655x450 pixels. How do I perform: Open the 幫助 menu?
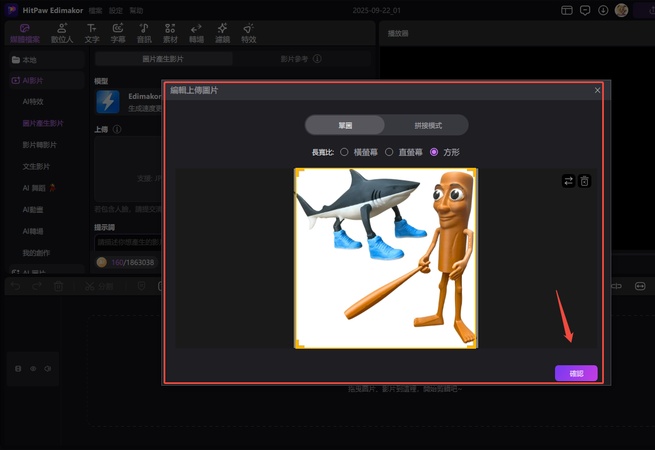pos(136,10)
